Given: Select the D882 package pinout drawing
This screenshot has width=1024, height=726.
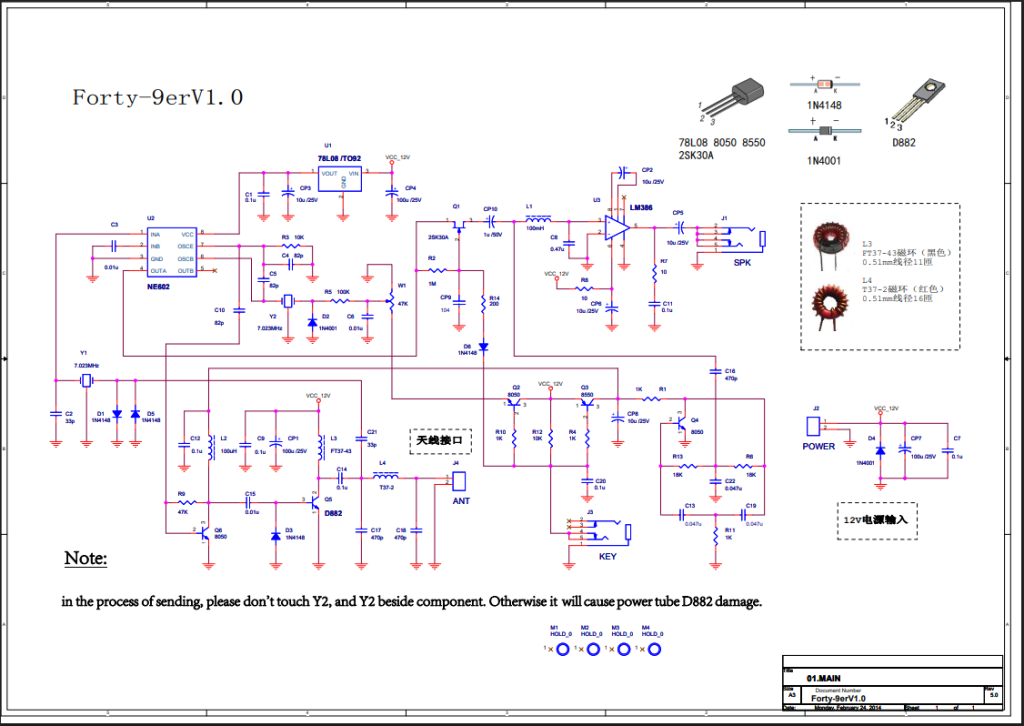Looking at the screenshot, I should click(915, 103).
